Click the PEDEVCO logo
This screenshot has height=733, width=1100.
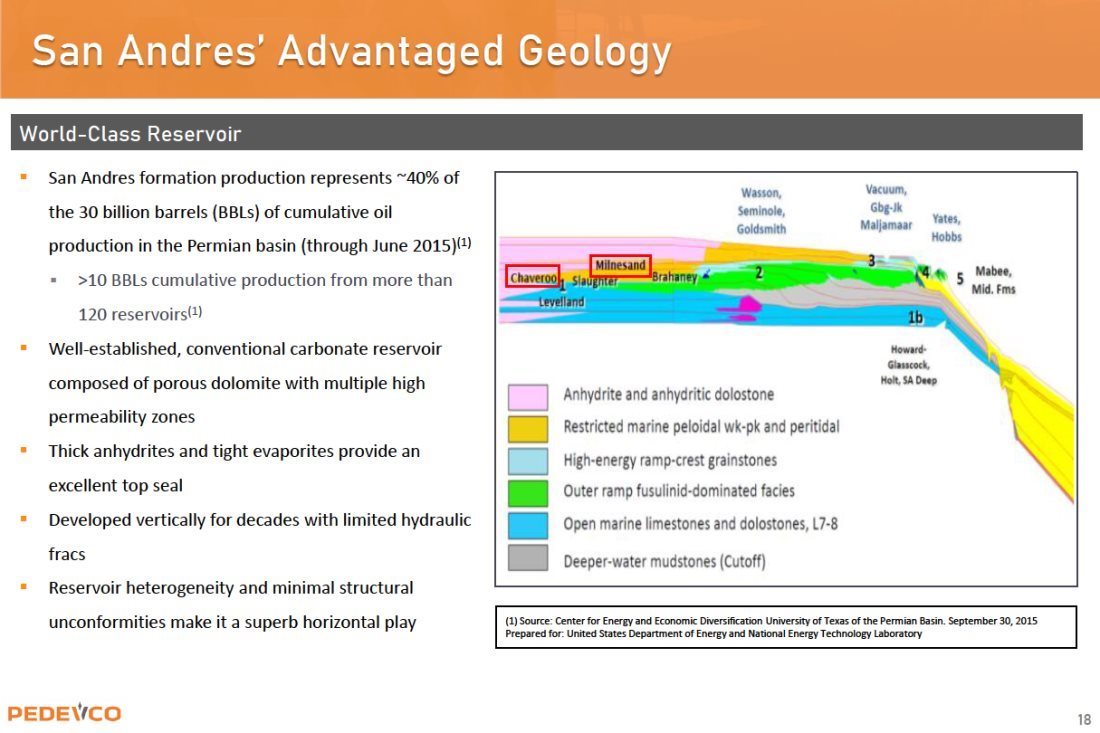[x=64, y=713]
